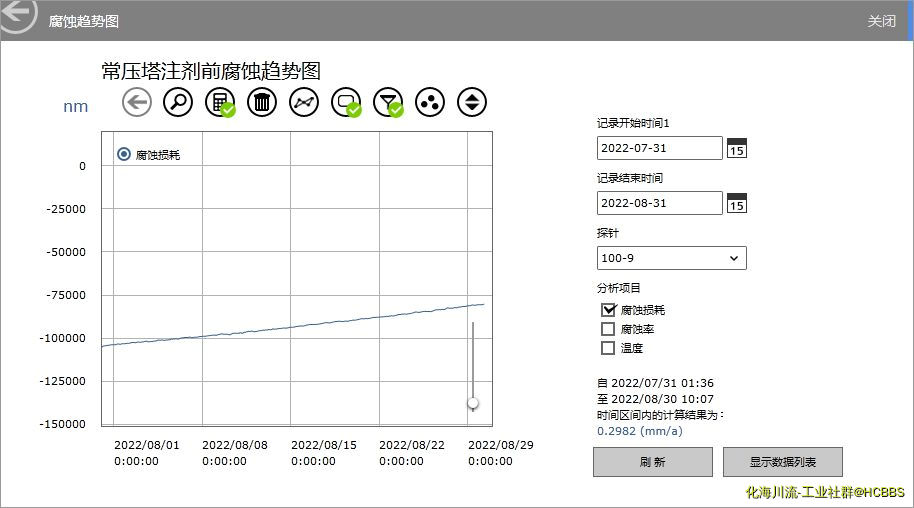This screenshot has width=914, height=508.
Task: Click the line chart trend icon
Action: tap(304, 102)
